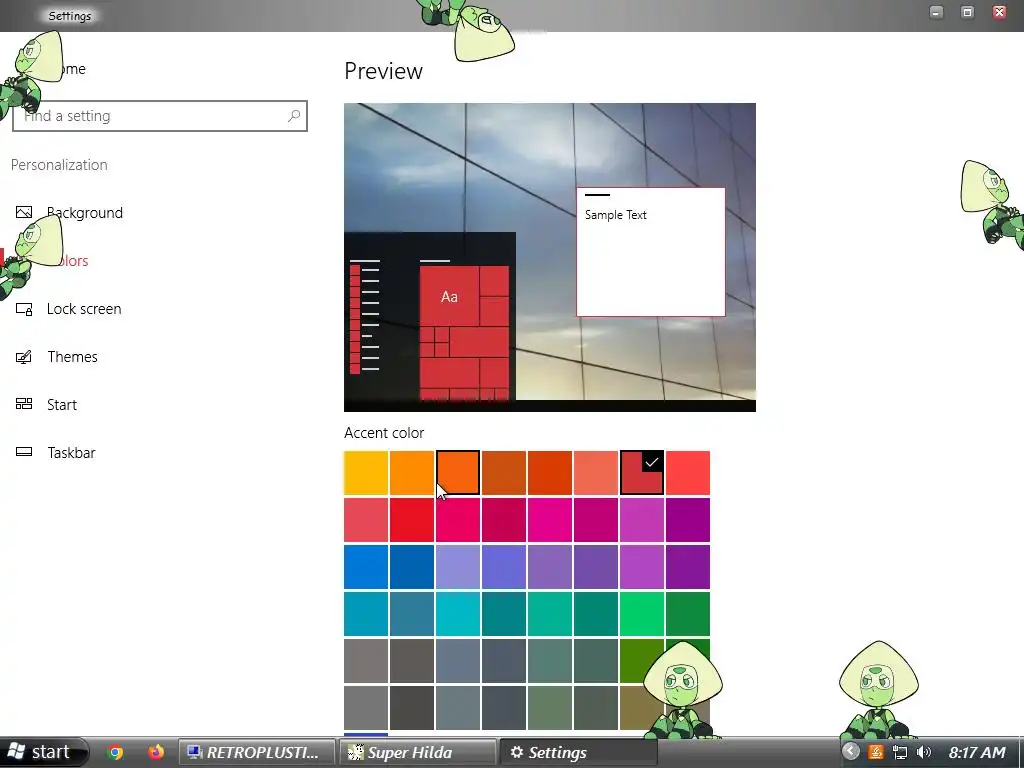Open the Lock screen settings page
Image resolution: width=1024 pixels, height=768 pixels.
click(84, 309)
